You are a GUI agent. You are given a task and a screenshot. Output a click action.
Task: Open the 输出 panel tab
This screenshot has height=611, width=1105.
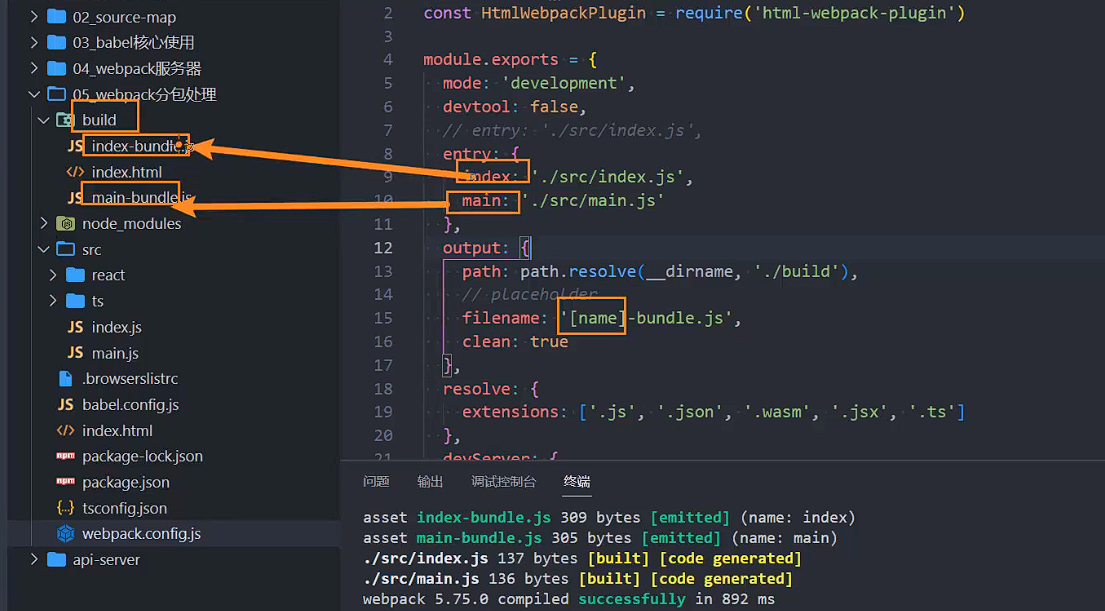tap(430, 482)
